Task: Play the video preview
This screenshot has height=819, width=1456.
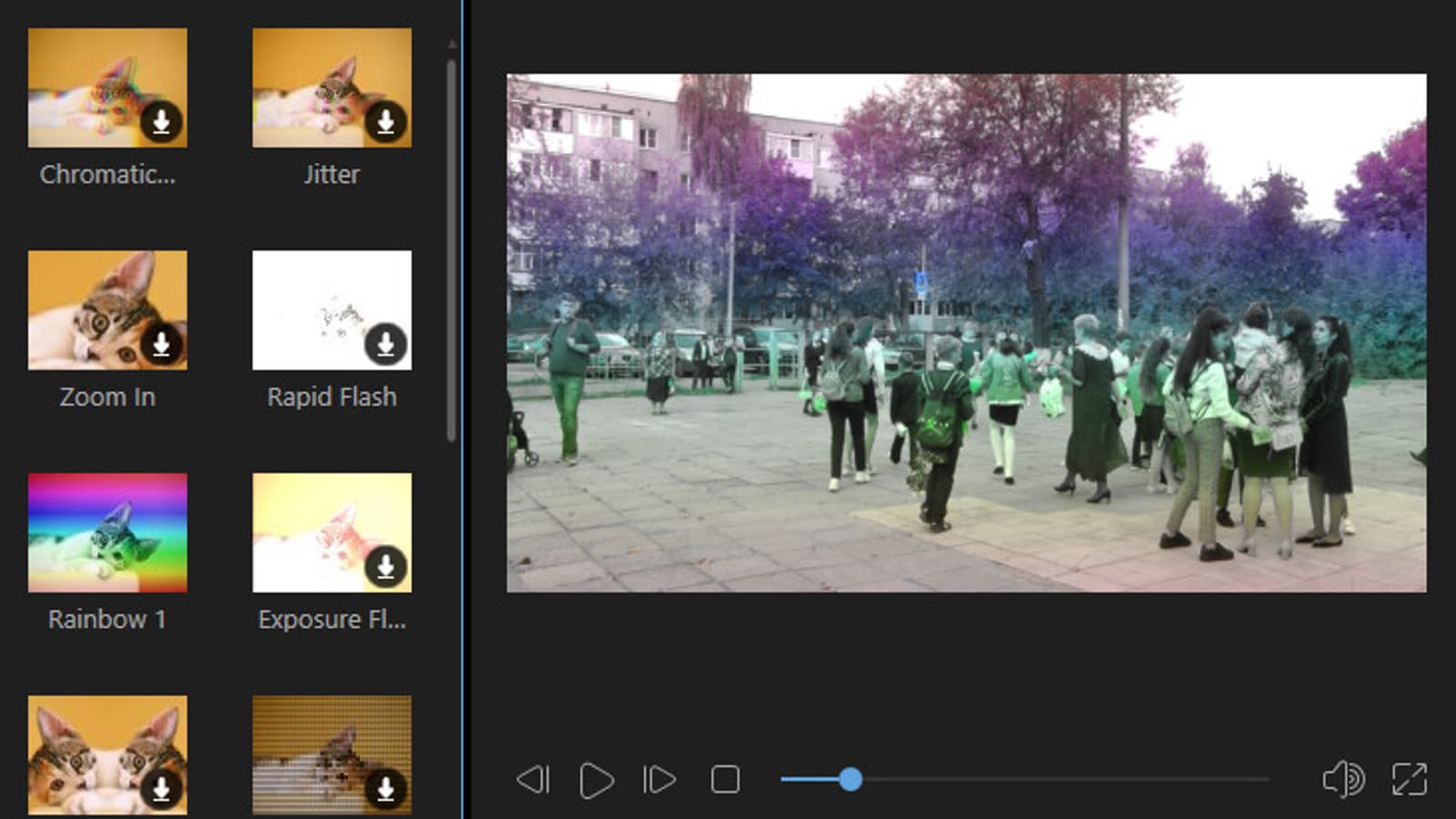Action: 596,780
